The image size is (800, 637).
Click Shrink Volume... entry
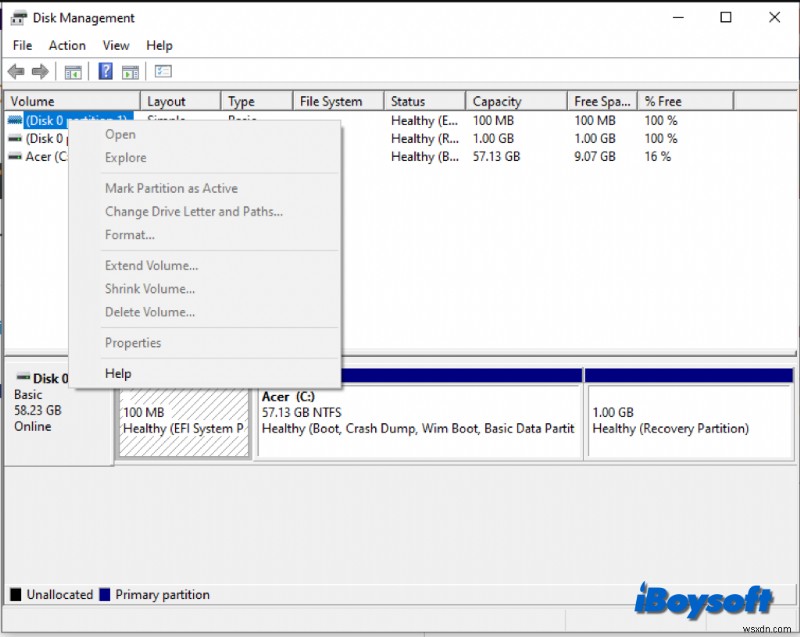150,289
